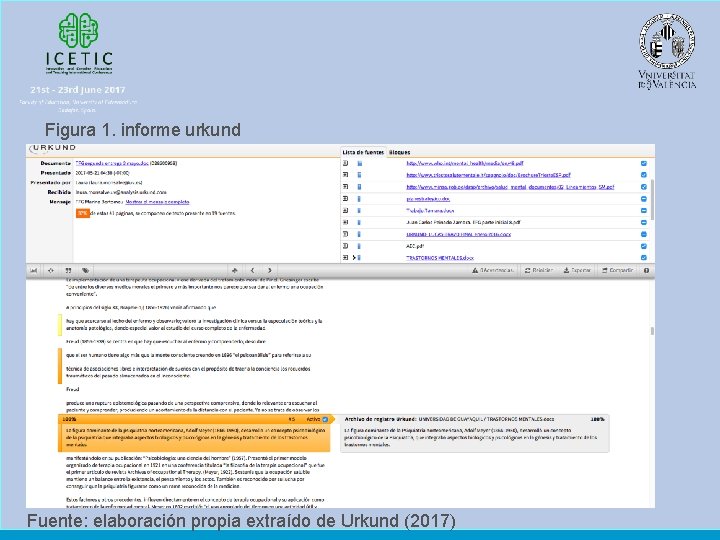Toggle checkbox for Juan Carlos source row
Image resolution: width=720 pixels, height=540 pixels.
pyautogui.click(x=643, y=222)
